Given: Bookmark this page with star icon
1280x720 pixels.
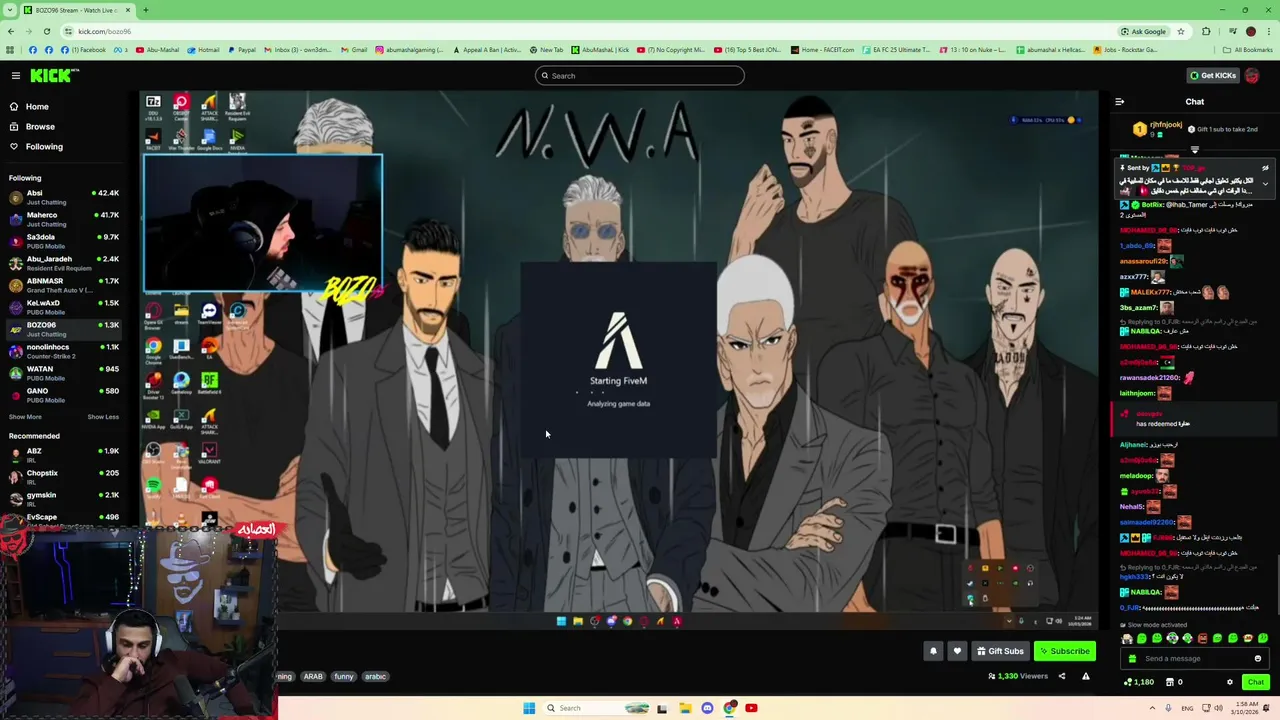Looking at the screenshot, I should 1181,31.
